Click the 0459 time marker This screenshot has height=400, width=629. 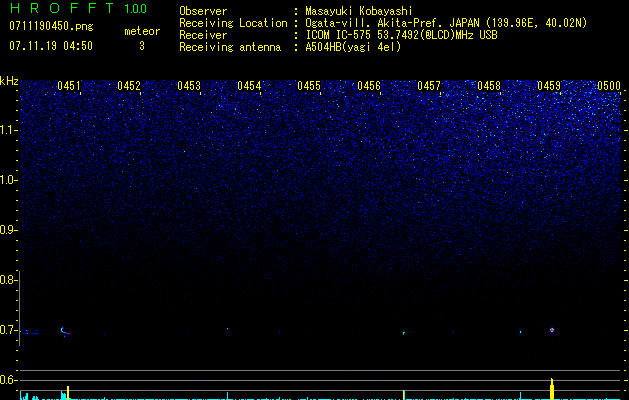(549, 86)
